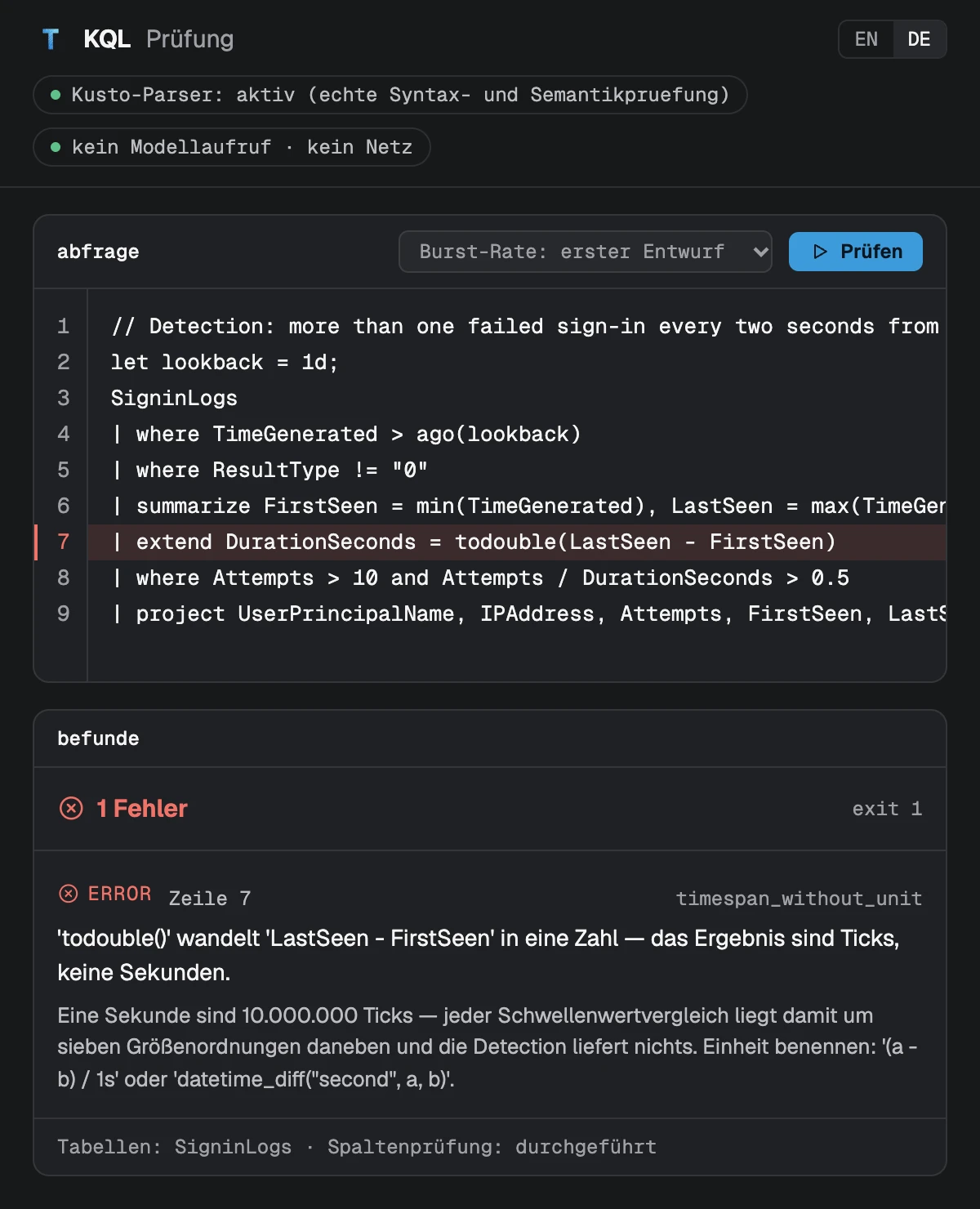Click the abfrage panel heading

[98, 252]
